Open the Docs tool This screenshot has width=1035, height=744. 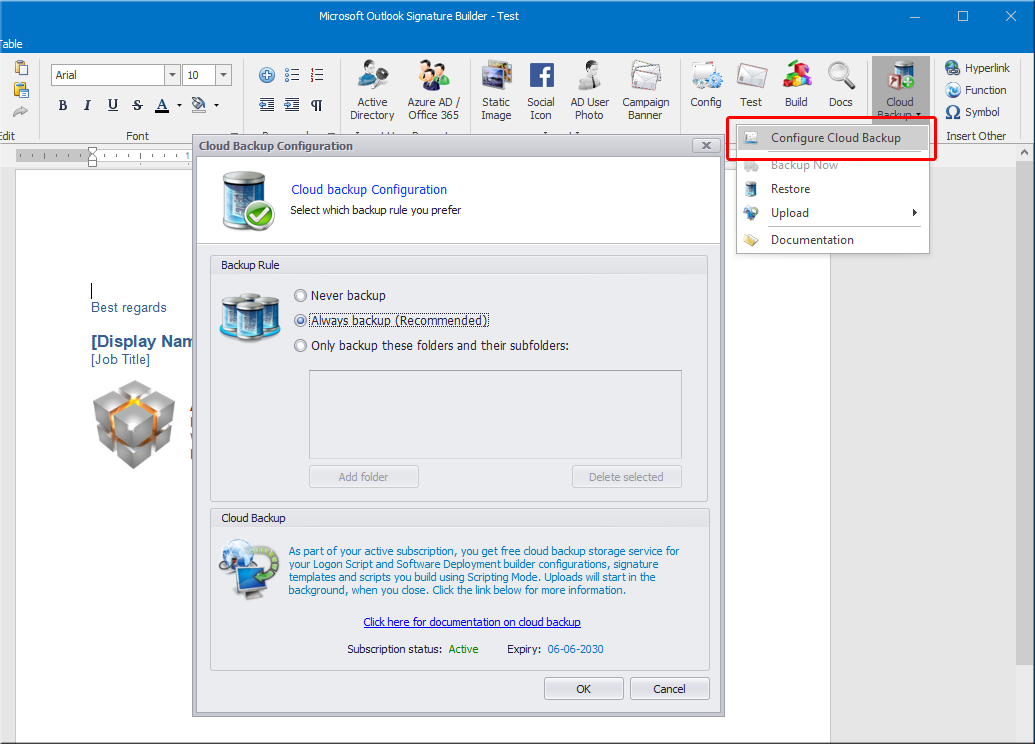pyautogui.click(x=841, y=85)
